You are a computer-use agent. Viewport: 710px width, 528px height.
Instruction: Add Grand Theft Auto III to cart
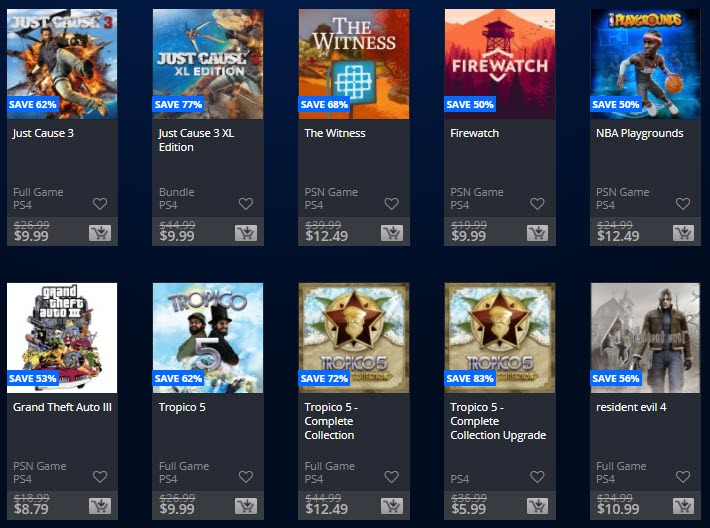pyautogui.click(x=100, y=506)
